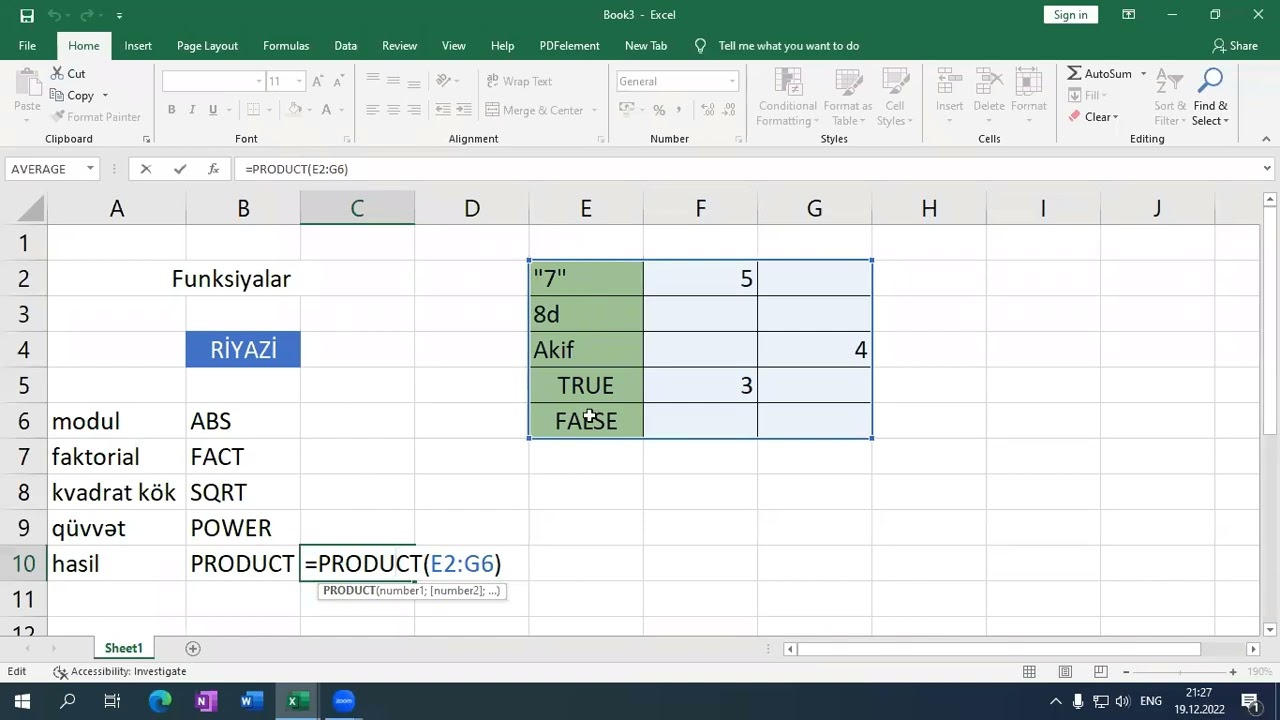Image resolution: width=1280 pixels, height=720 pixels.
Task: Open Ribbon Display Options icon
Action: coord(1128,15)
